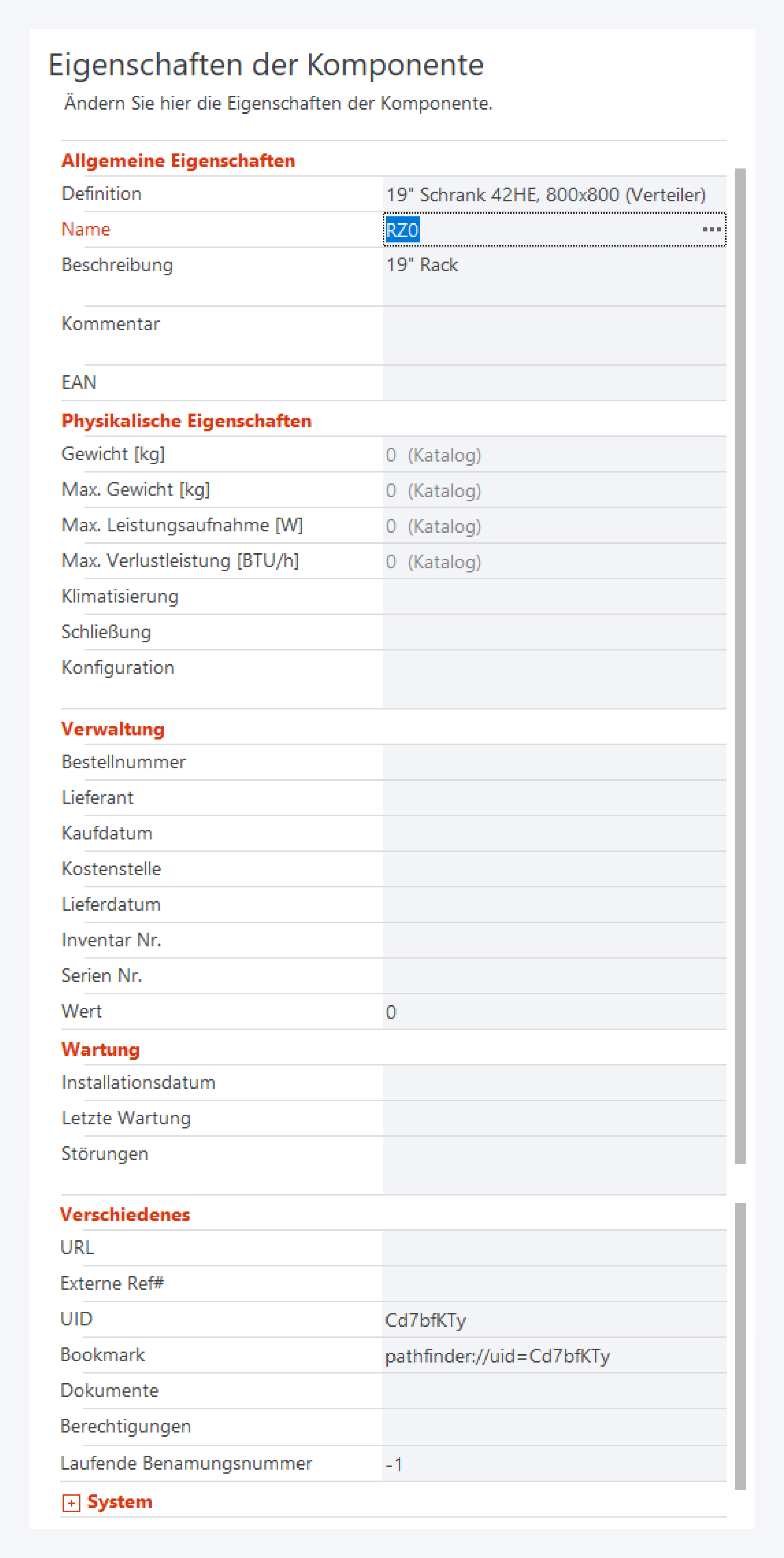Select the Berechtigungen value field
The height and width of the screenshot is (1558, 784).
coord(554,1427)
